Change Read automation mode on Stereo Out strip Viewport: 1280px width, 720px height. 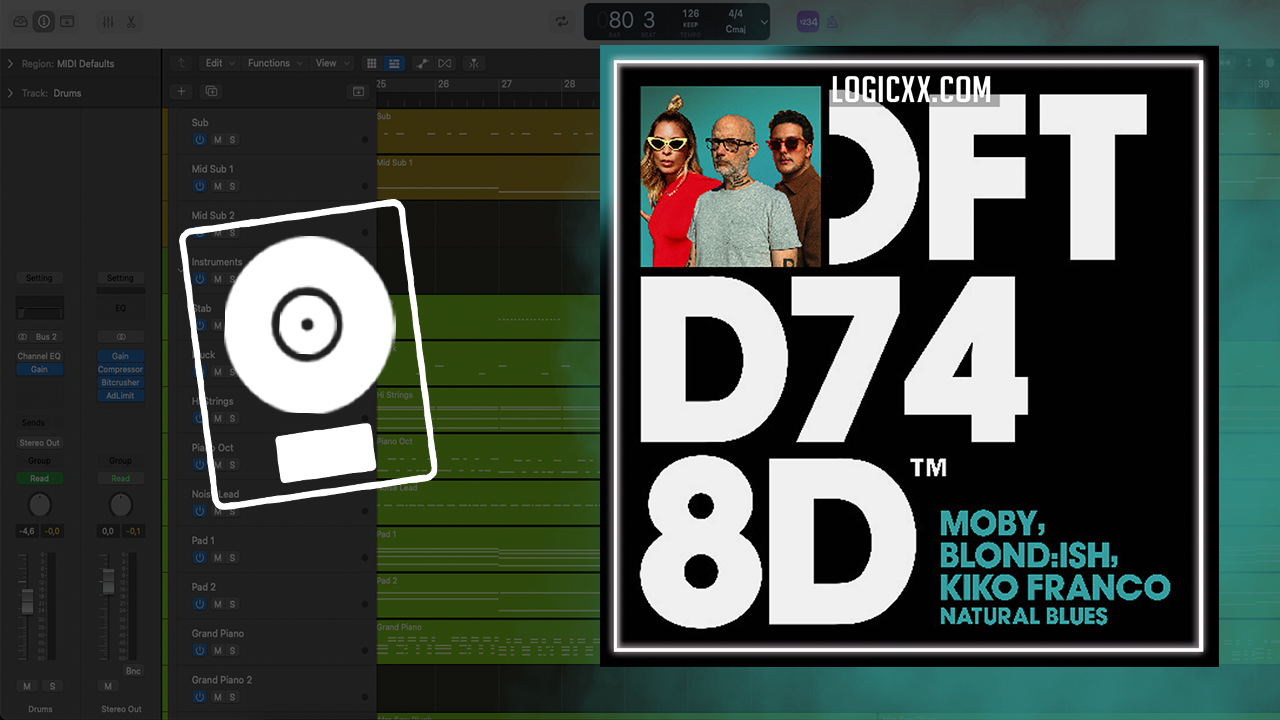[x=120, y=479]
